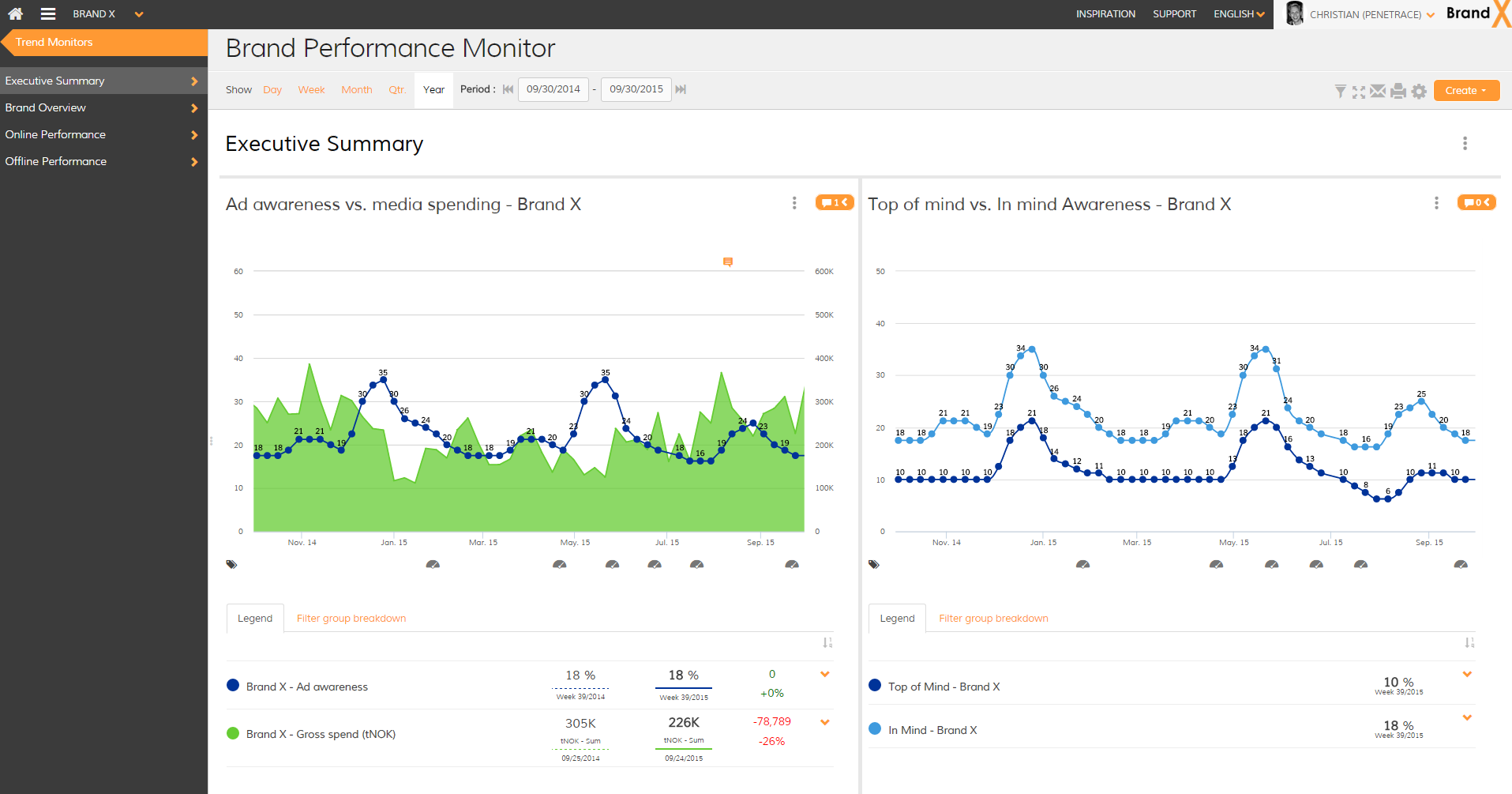Viewport: 1512px width, 794px height.
Task: Click gauge marker nearest May. 15 under Ad awareness chart
Action: click(x=560, y=564)
